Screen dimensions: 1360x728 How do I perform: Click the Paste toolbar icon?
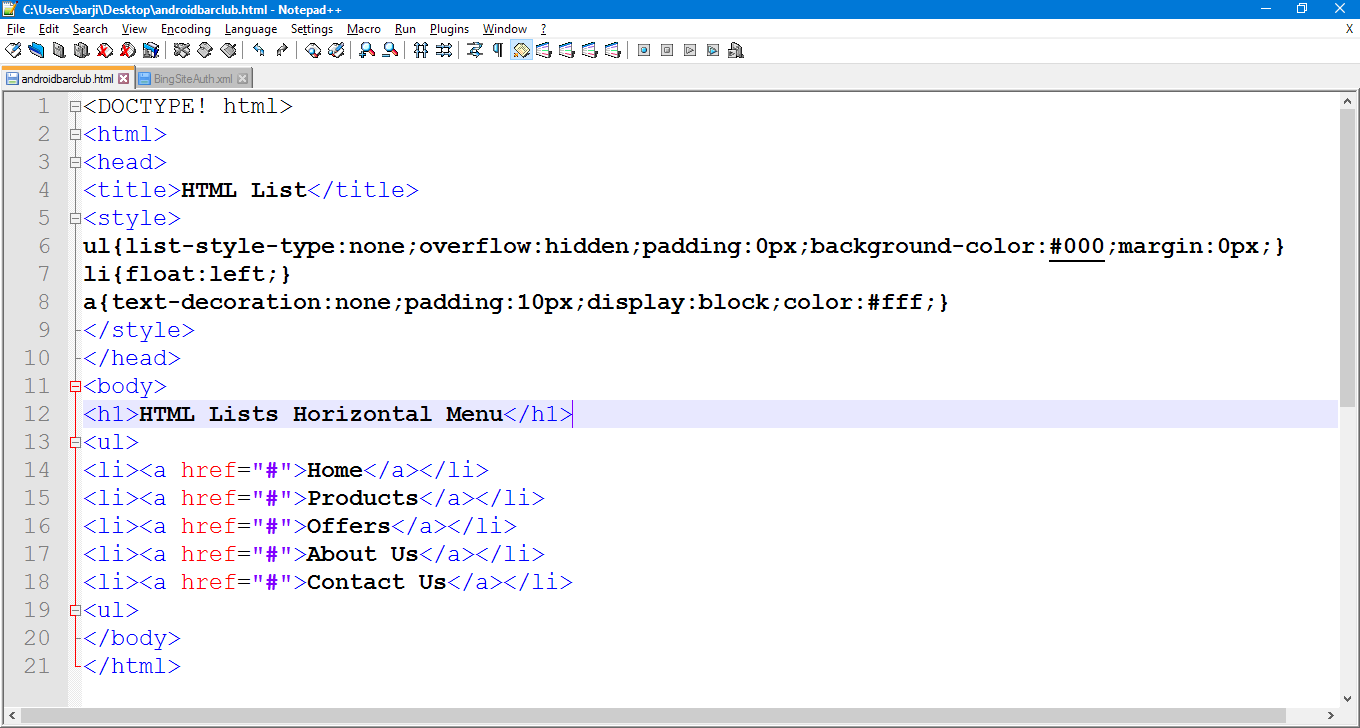pyautogui.click(x=226, y=50)
